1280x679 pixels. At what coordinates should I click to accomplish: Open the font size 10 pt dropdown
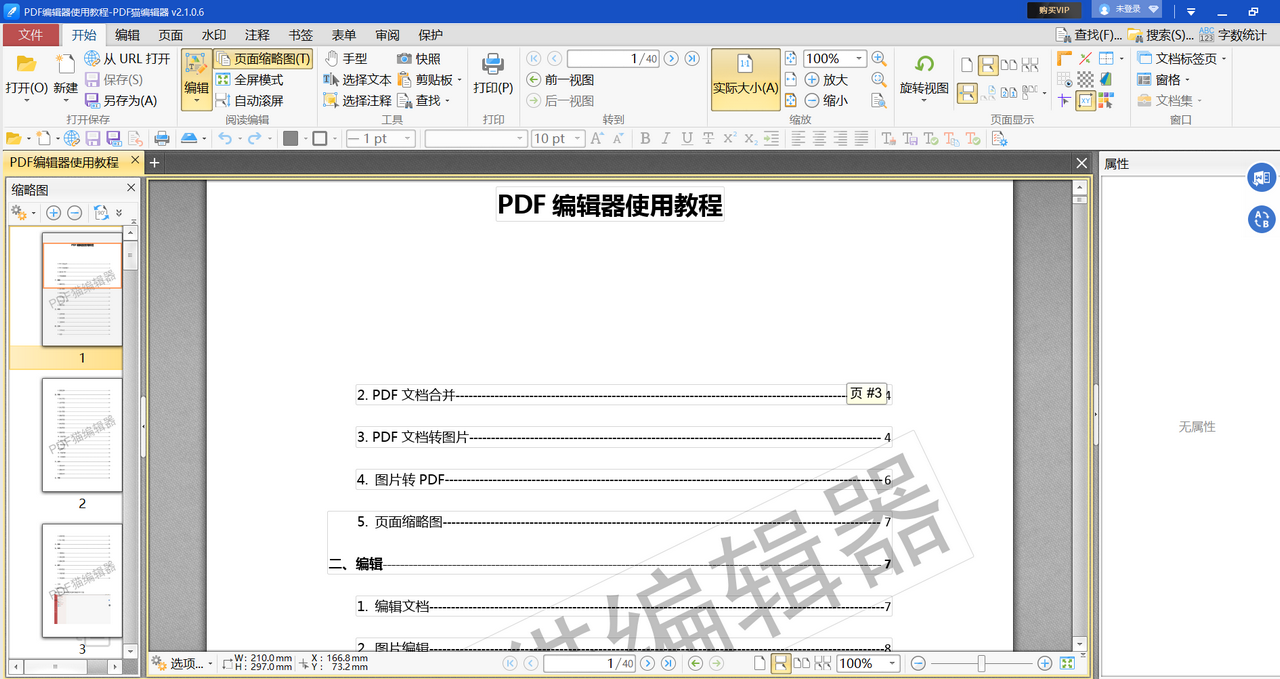click(x=577, y=139)
